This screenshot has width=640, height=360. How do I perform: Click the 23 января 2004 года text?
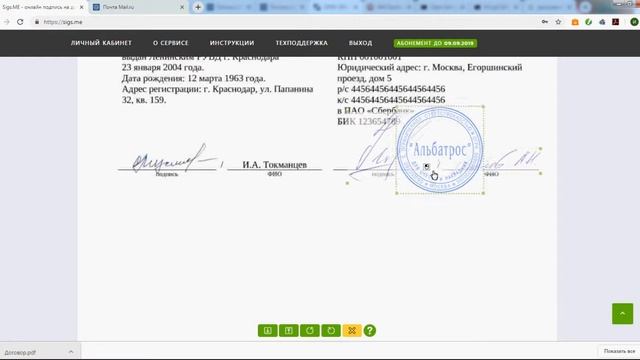162,67
